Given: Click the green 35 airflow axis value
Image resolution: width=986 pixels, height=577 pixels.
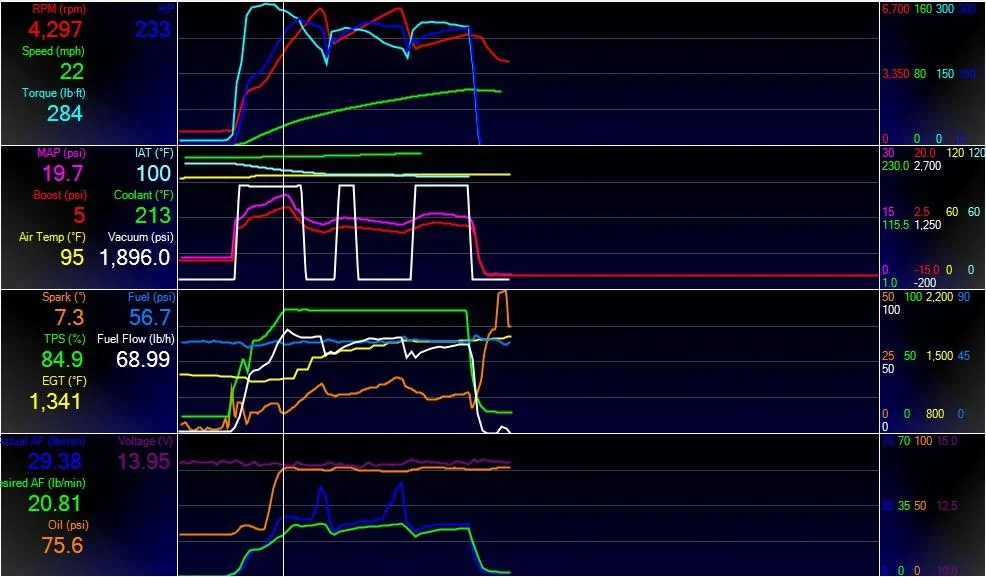Looking at the screenshot, I should (x=904, y=505).
